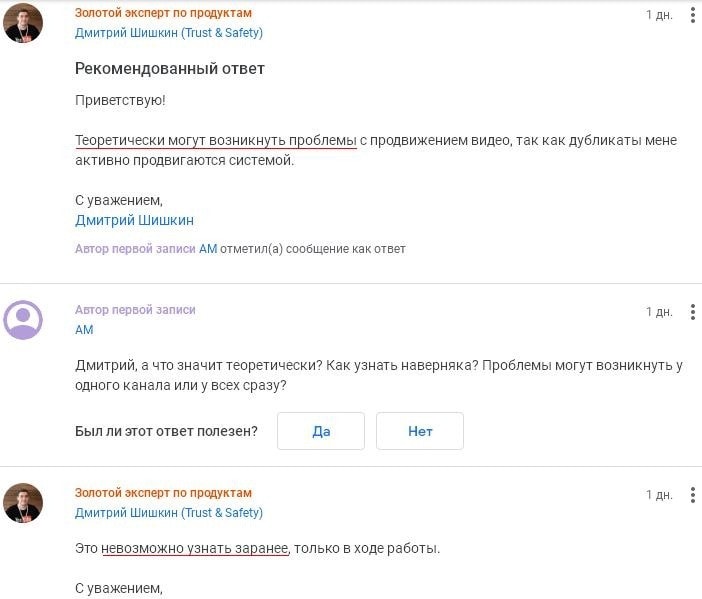Open the three-dot menu on AM's comment

point(692,312)
